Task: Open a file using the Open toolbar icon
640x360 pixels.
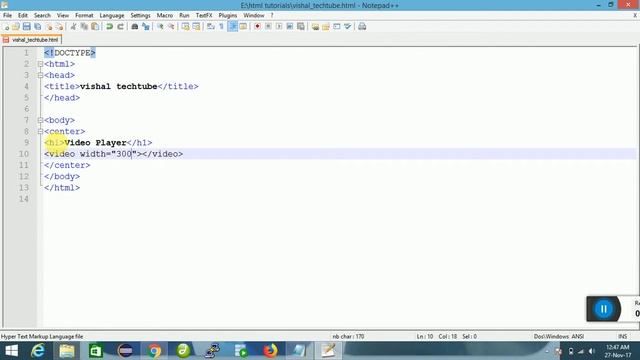Action: pyautogui.click(x=16, y=27)
